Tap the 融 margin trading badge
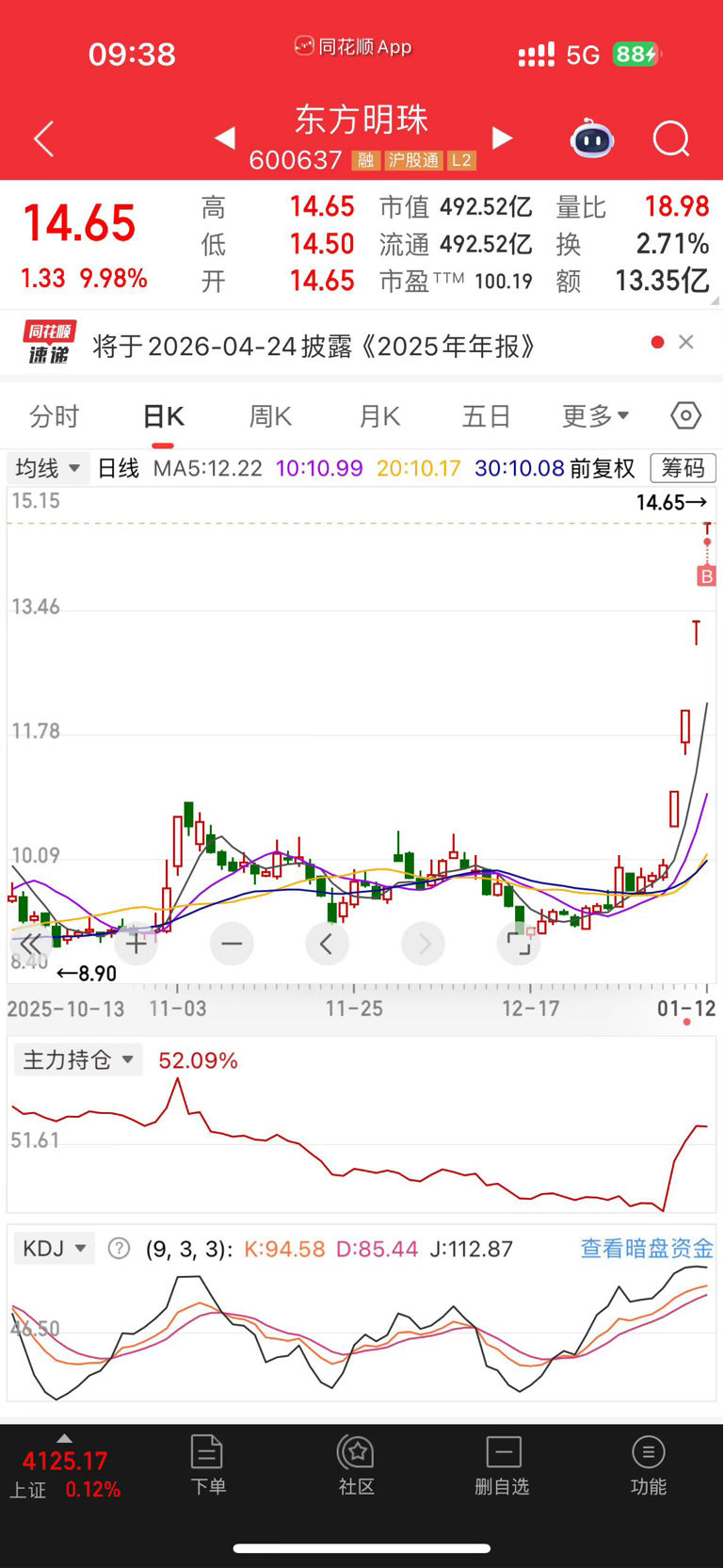The image size is (724, 1568). tap(366, 160)
